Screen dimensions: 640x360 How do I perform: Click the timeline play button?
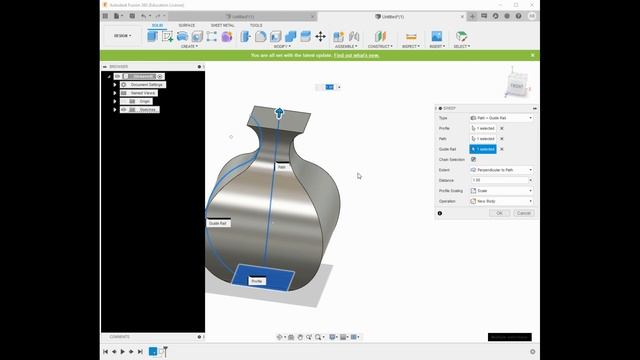click(122, 351)
